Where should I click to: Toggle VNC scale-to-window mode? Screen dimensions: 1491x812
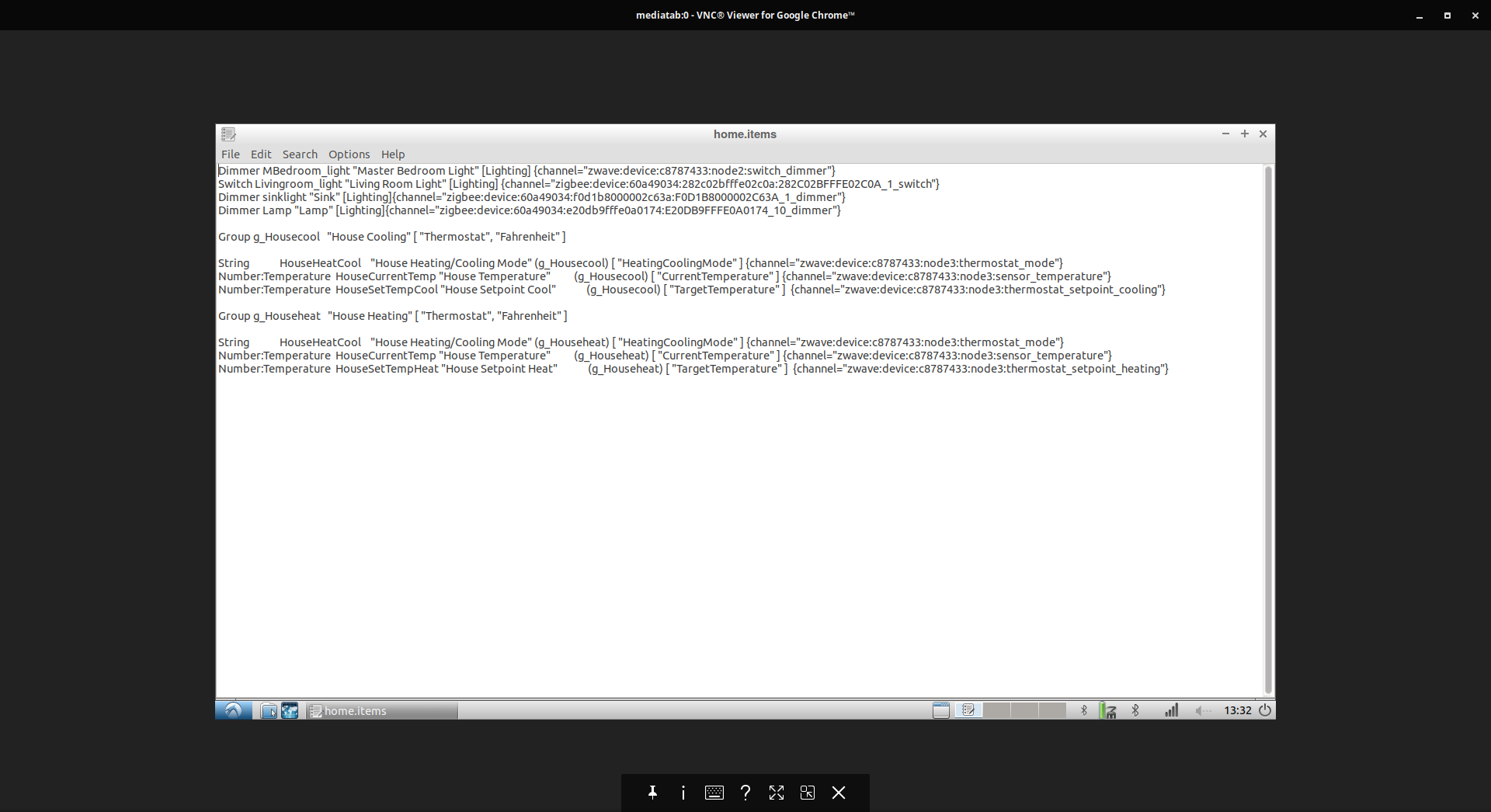(808, 793)
